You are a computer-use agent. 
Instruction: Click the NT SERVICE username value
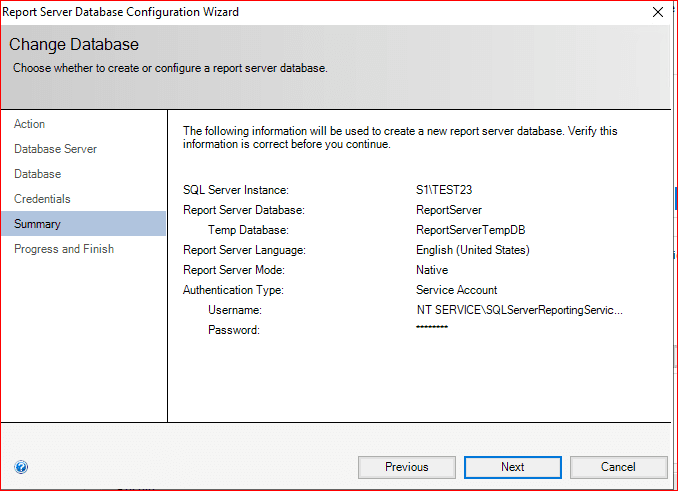point(519,310)
